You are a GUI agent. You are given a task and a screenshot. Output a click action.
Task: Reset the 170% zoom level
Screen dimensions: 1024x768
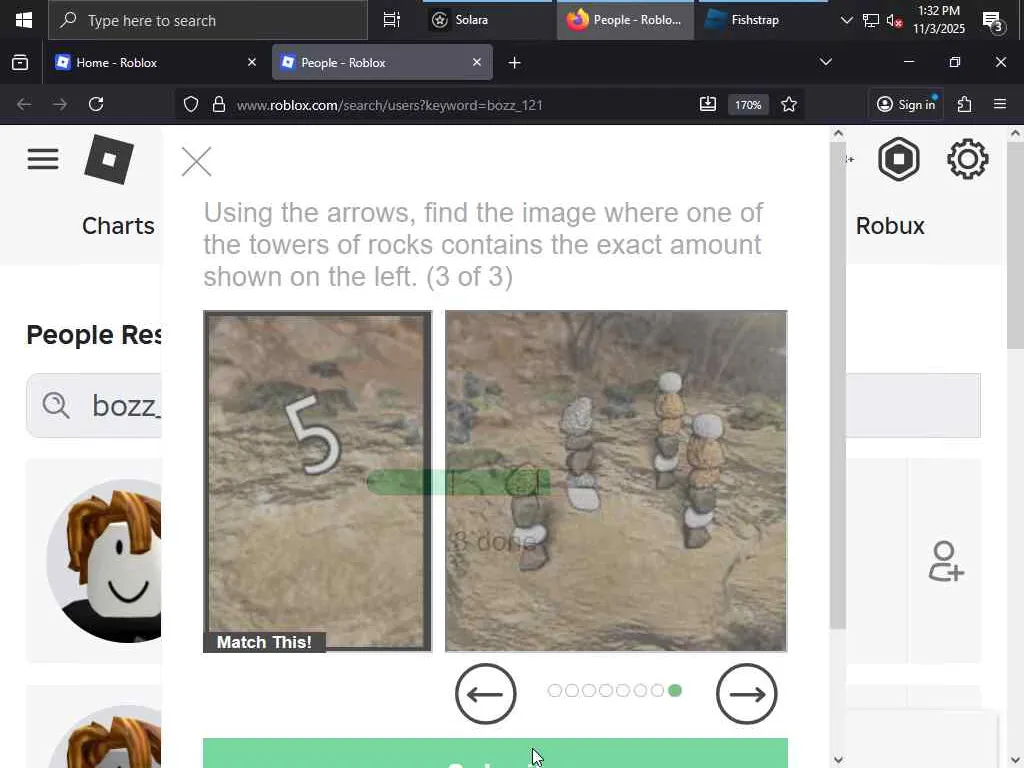click(x=748, y=105)
